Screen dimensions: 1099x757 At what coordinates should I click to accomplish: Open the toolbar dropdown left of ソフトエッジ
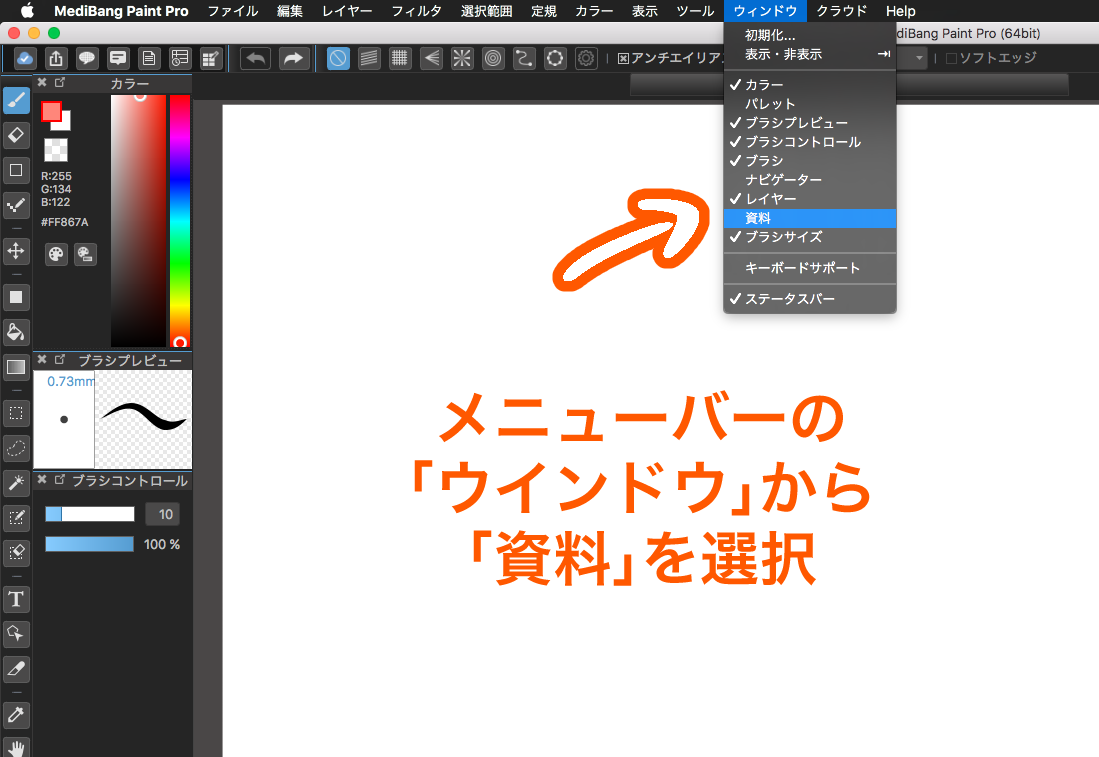pos(919,58)
